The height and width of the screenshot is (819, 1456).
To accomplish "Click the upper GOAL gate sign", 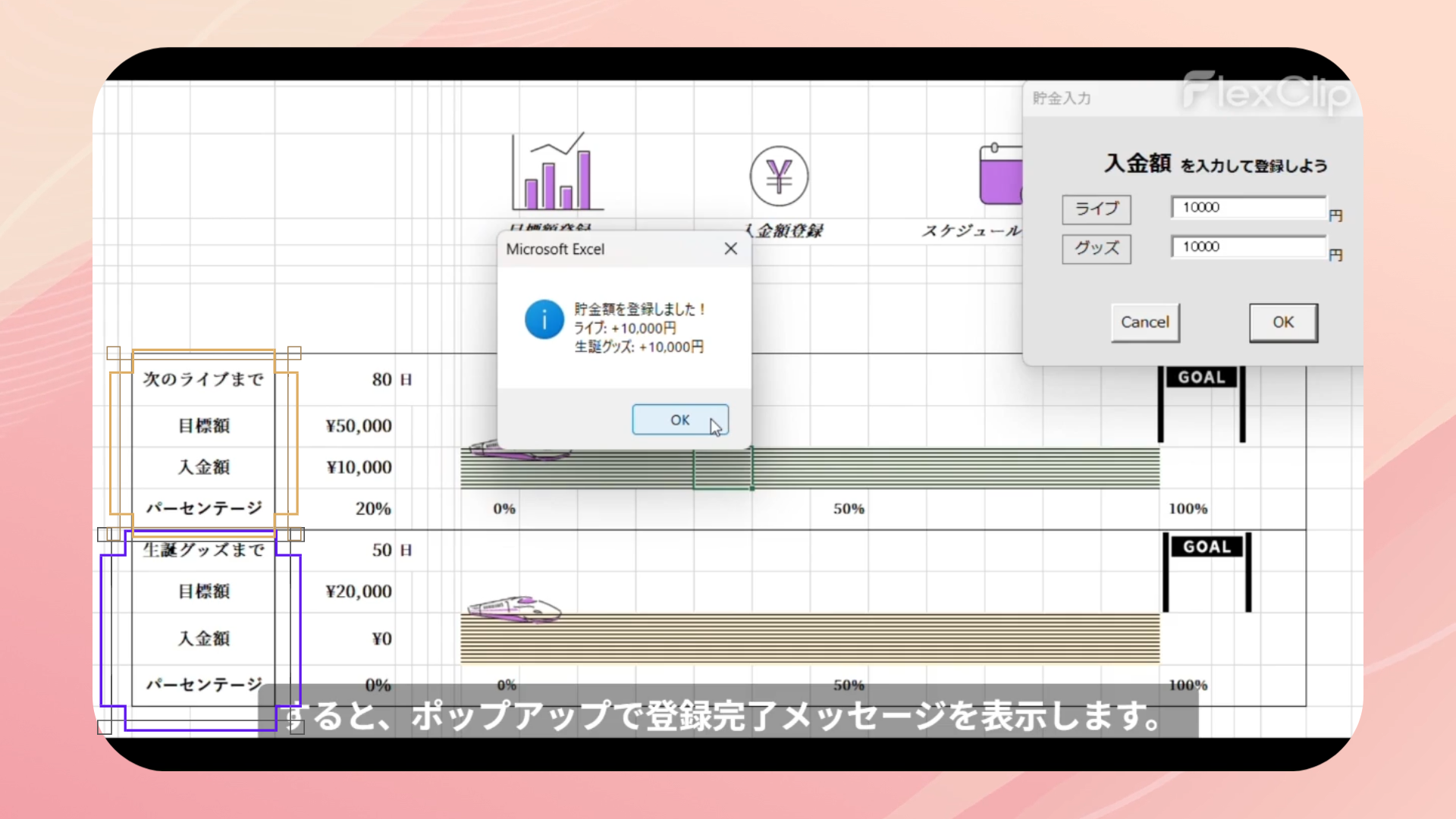I will pyautogui.click(x=1201, y=378).
